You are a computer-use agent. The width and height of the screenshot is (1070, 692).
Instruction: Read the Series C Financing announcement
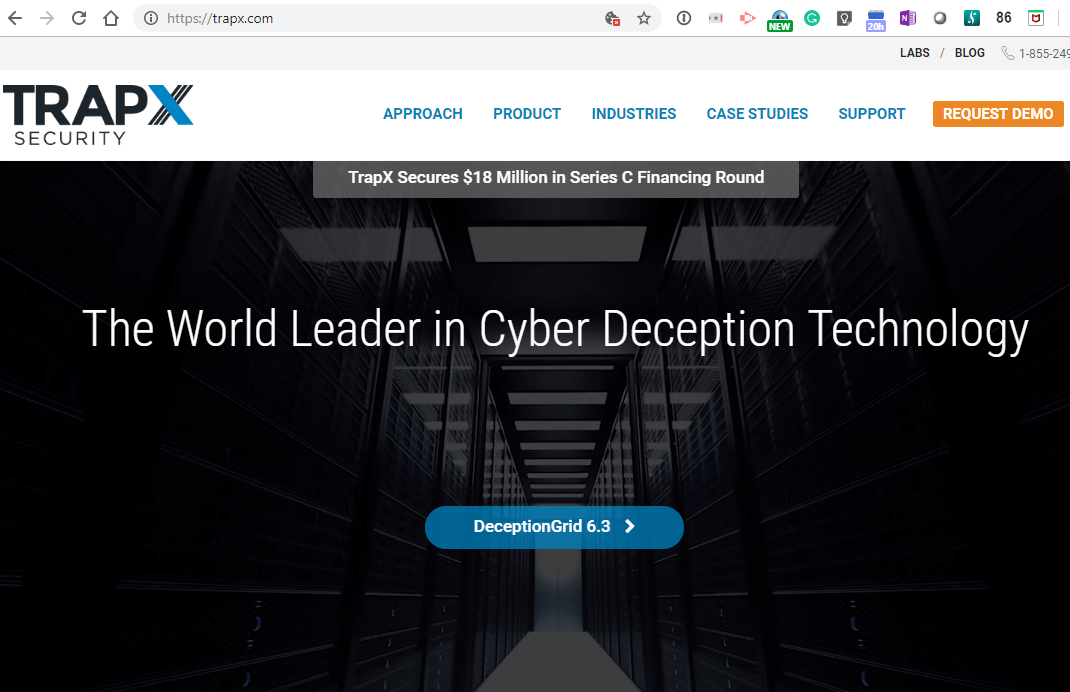point(556,178)
